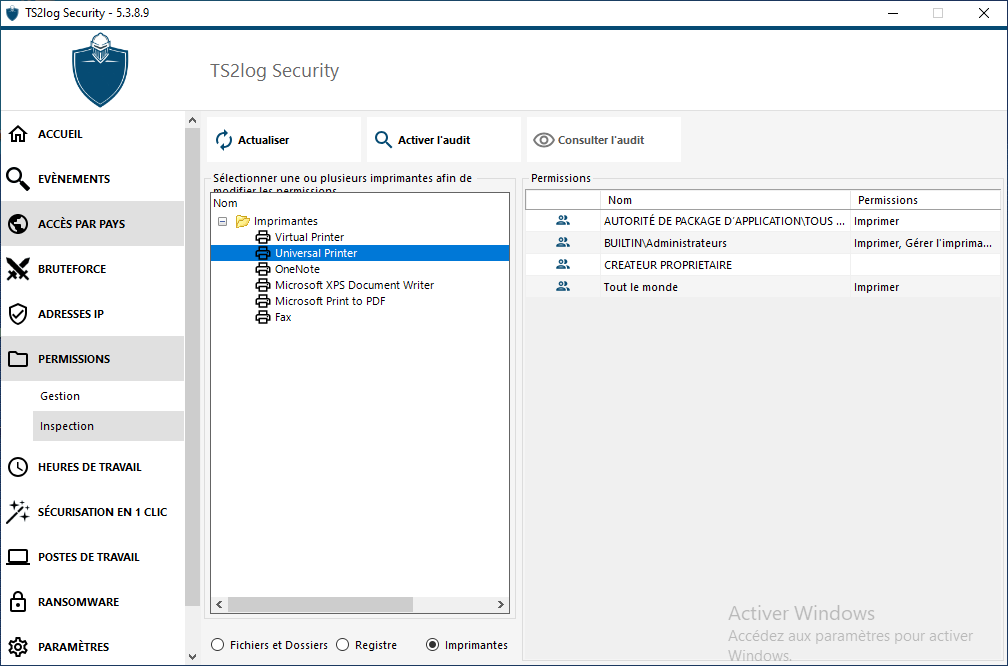Image resolution: width=1008 pixels, height=666 pixels.
Task: Click the printer tree horizontal scrollbar thumb
Action: point(320,604)
